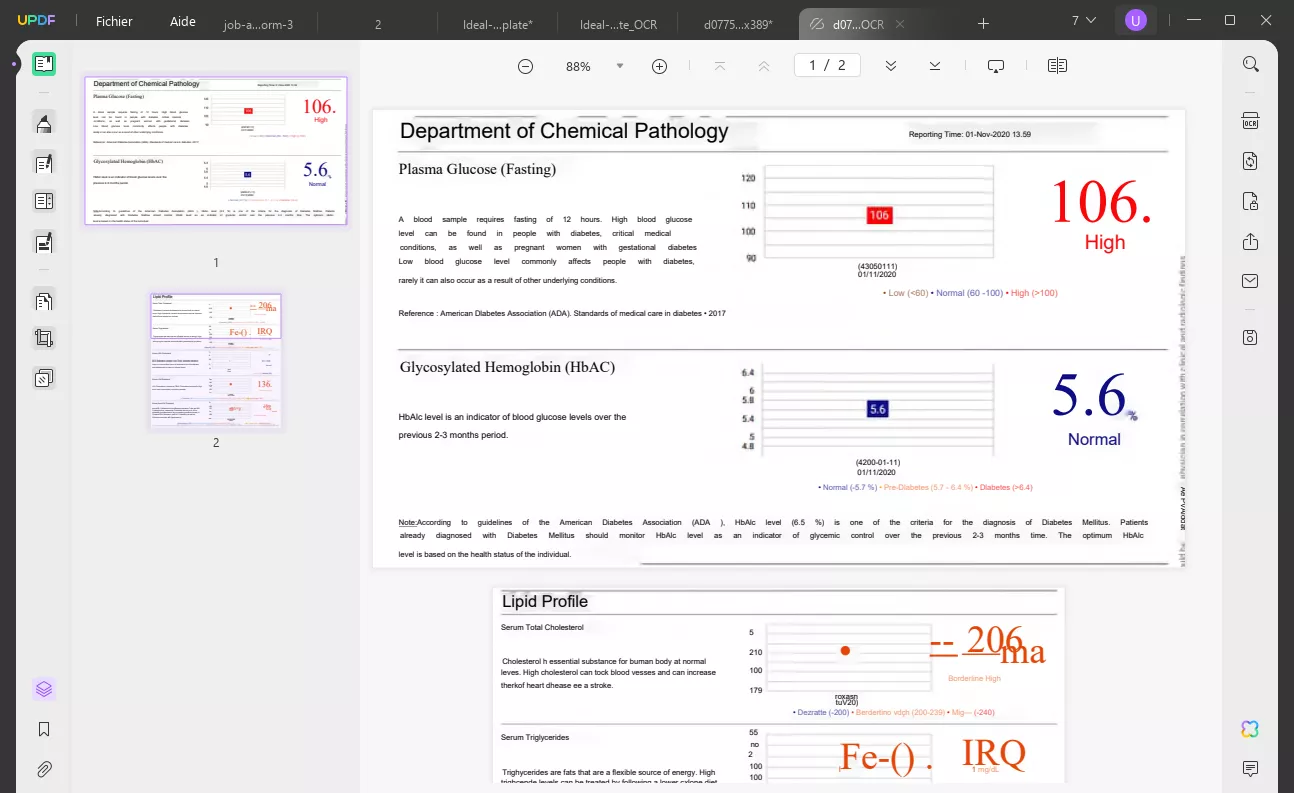Screen dimensions: 1294x793
Task: Open Save as other options
Action: click(x=1250, y=337)
